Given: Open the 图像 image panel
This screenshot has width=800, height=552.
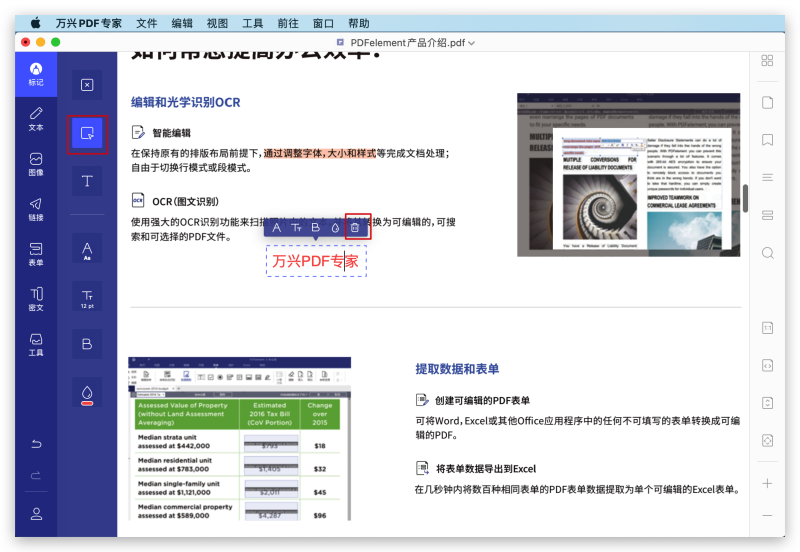Looking at the screenshot, I should (x=36, y=164).
